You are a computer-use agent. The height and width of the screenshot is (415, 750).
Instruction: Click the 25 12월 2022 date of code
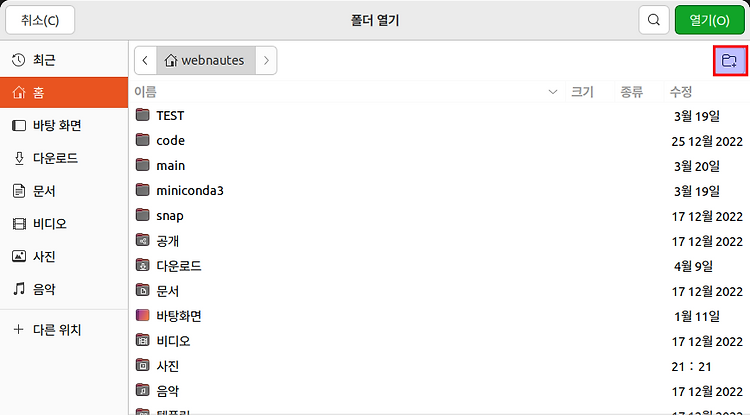(x=707, y=141)
